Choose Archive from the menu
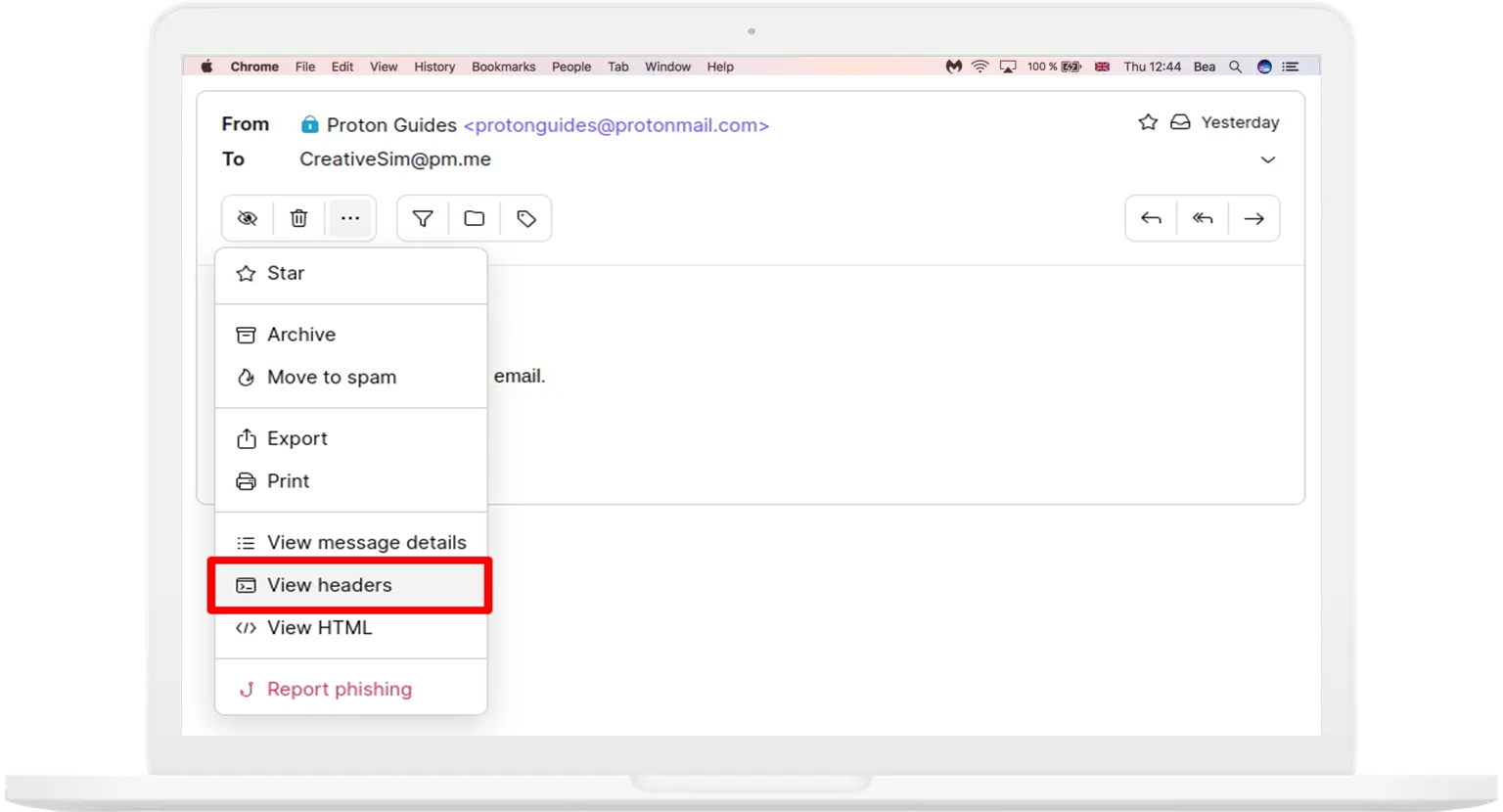 (x=351, y=335)
